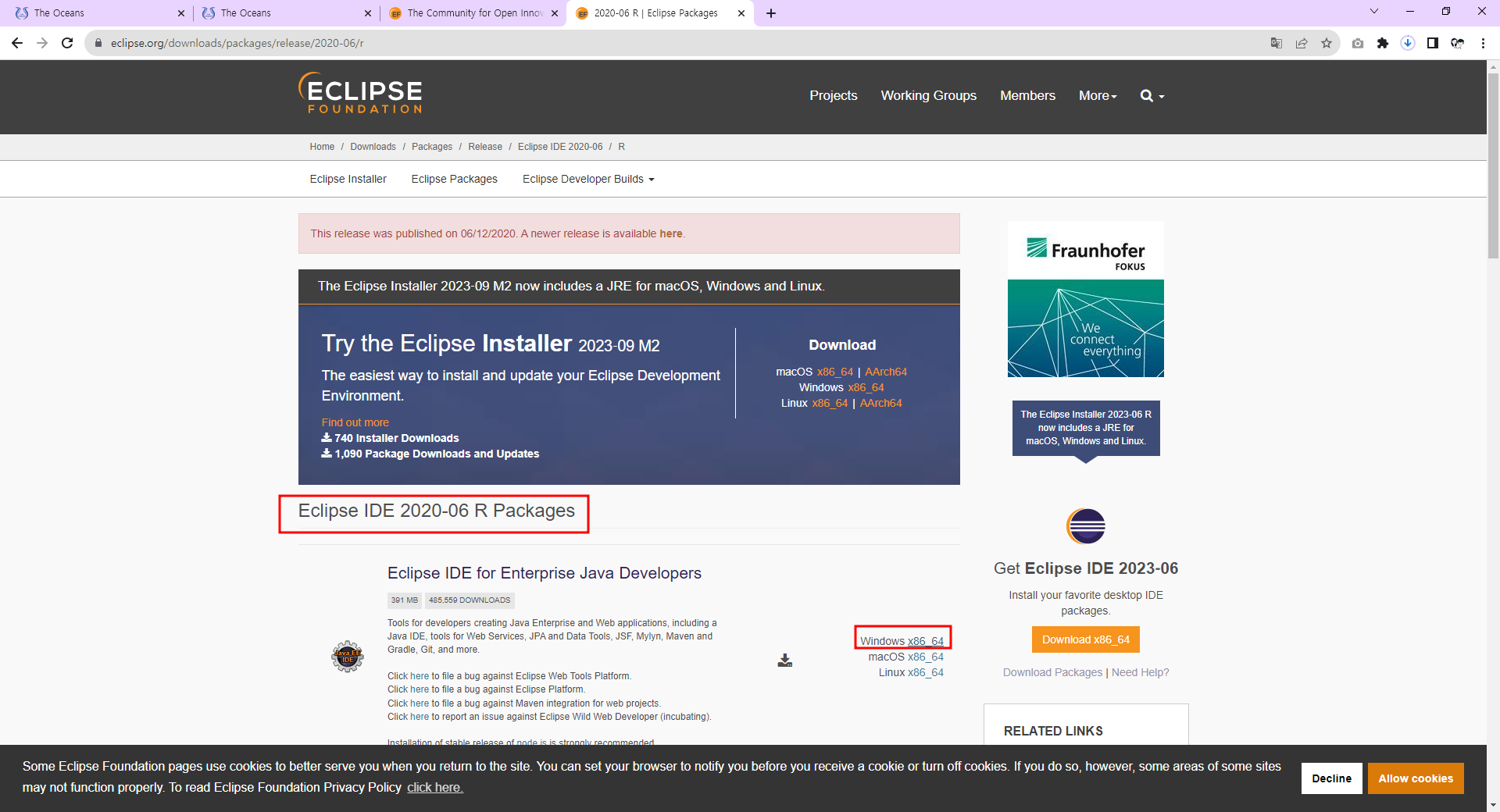The height and width of the screenshot is (812, 1500).
Task: Download installer for macOS AArch64
Action: [x=886, y=372]
